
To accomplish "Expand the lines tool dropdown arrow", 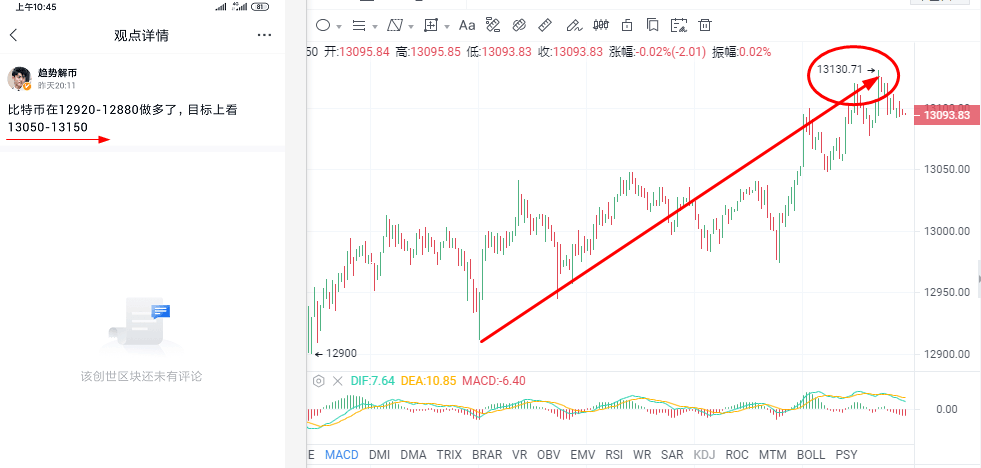I will pos(375,26).
